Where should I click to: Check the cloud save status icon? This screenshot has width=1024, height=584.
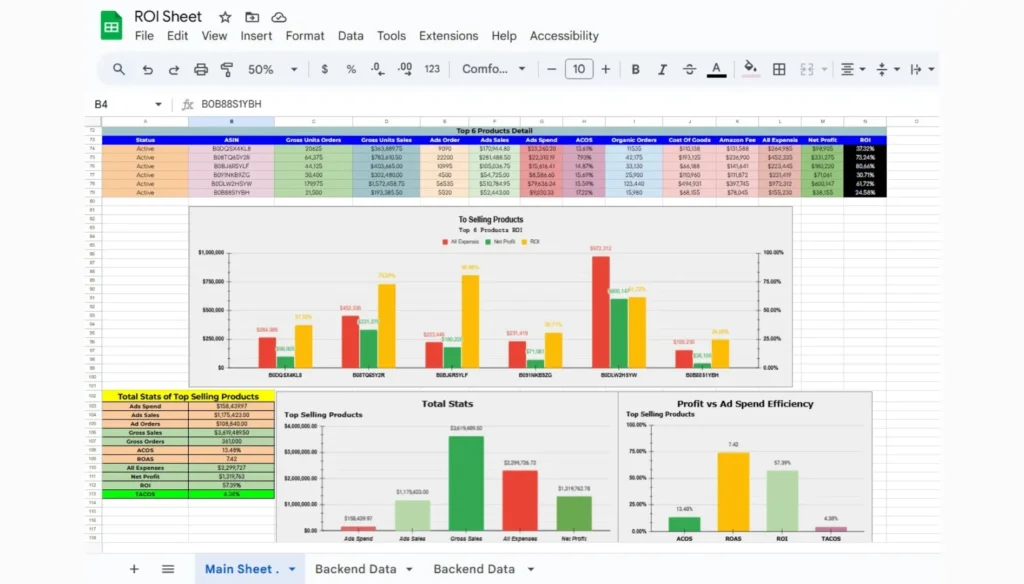pyautogui.click(x=279, y=17)
